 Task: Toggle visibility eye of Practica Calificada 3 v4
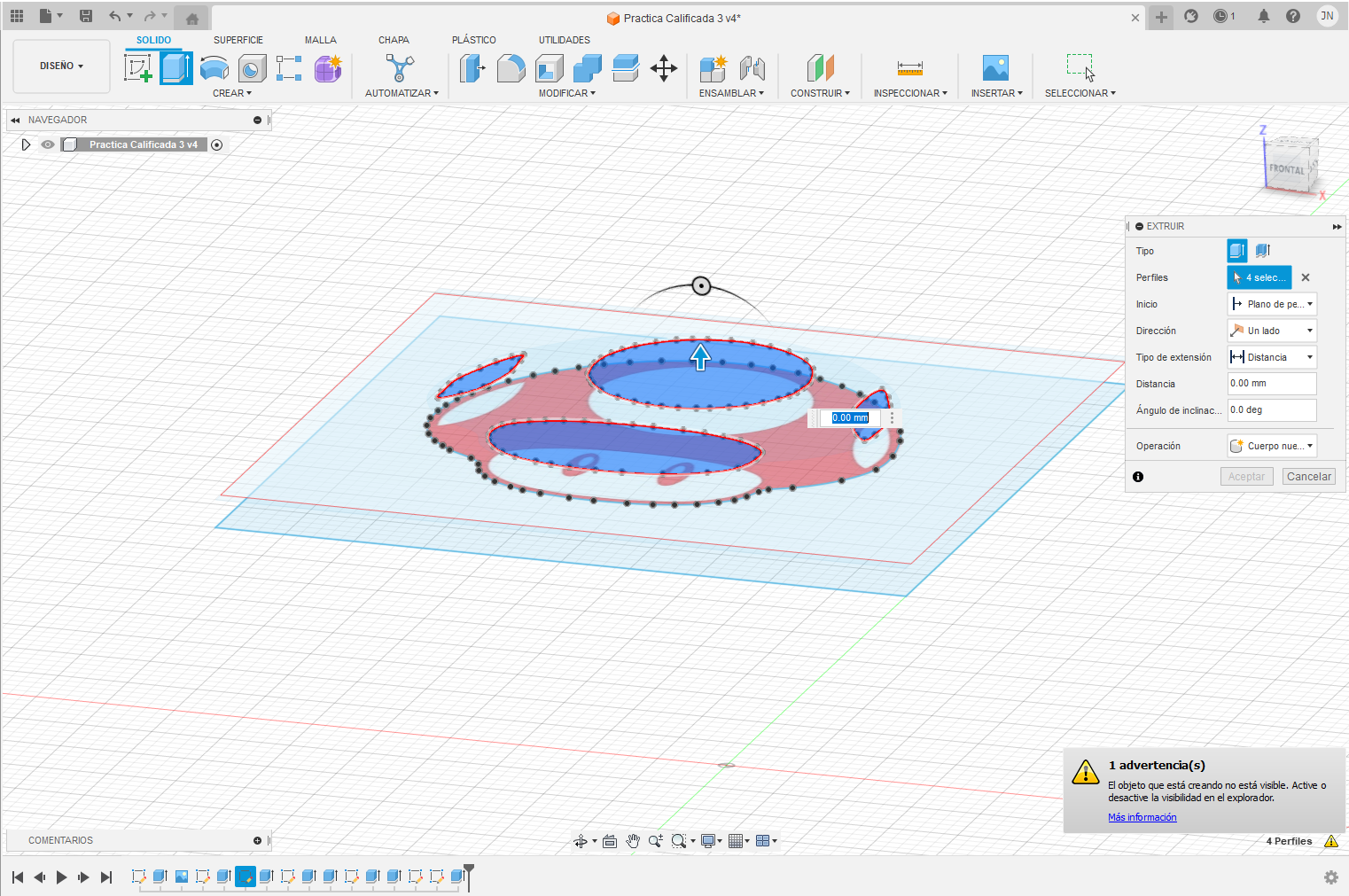click(x=48, y=144)
